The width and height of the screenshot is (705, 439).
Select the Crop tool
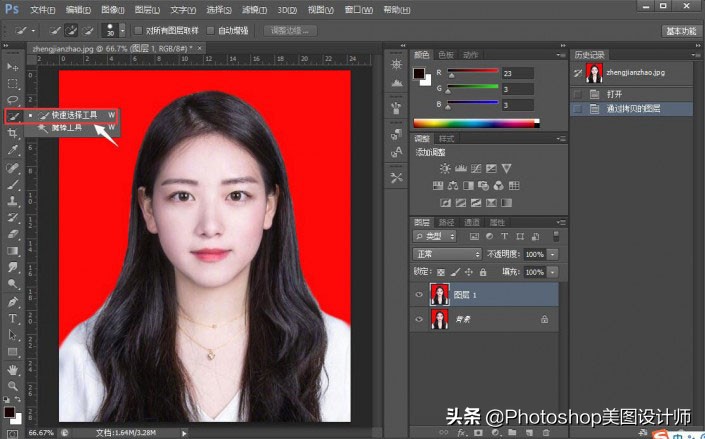point(13,133)
